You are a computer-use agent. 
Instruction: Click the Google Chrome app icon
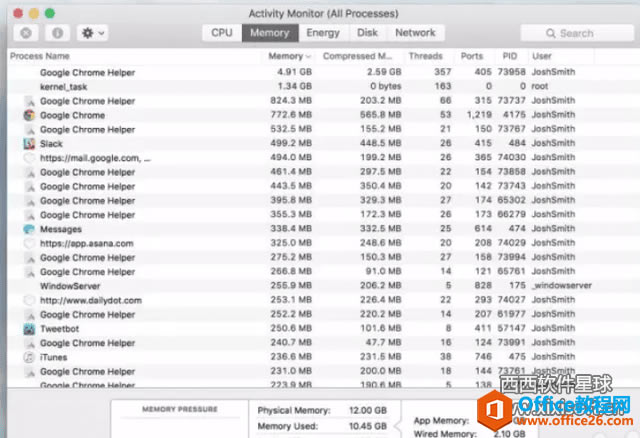29,115
